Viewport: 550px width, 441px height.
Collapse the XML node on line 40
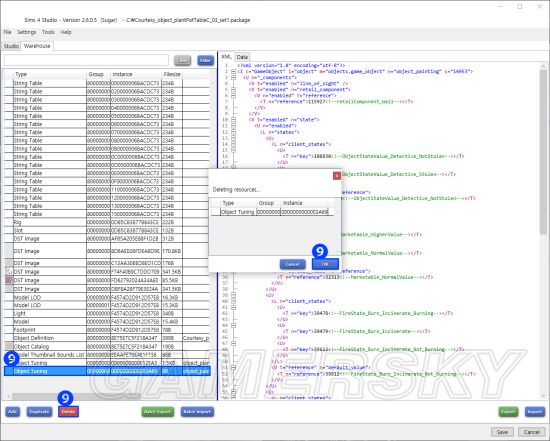pos(234,301)
